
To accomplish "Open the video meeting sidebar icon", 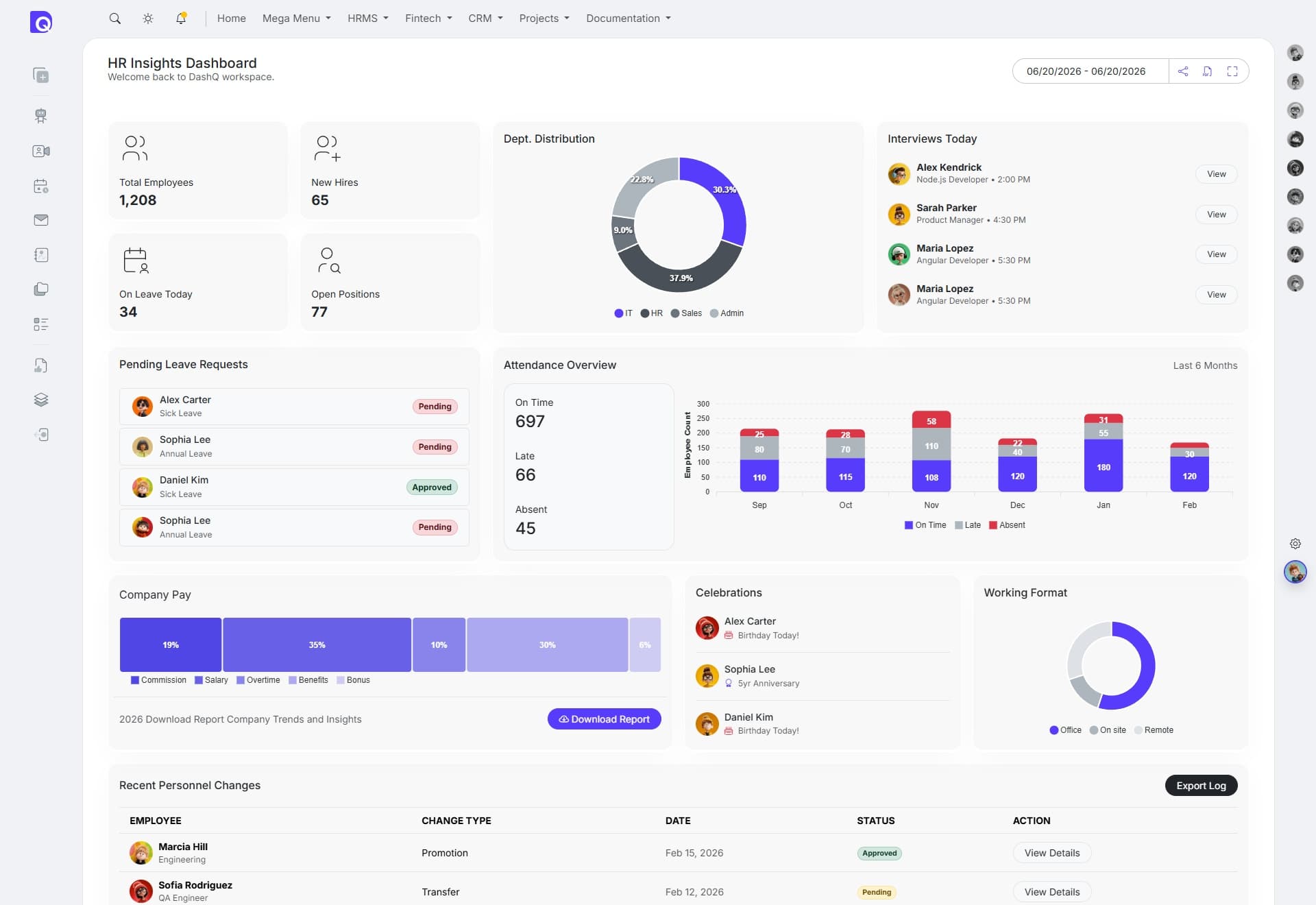I will (41, 151).
